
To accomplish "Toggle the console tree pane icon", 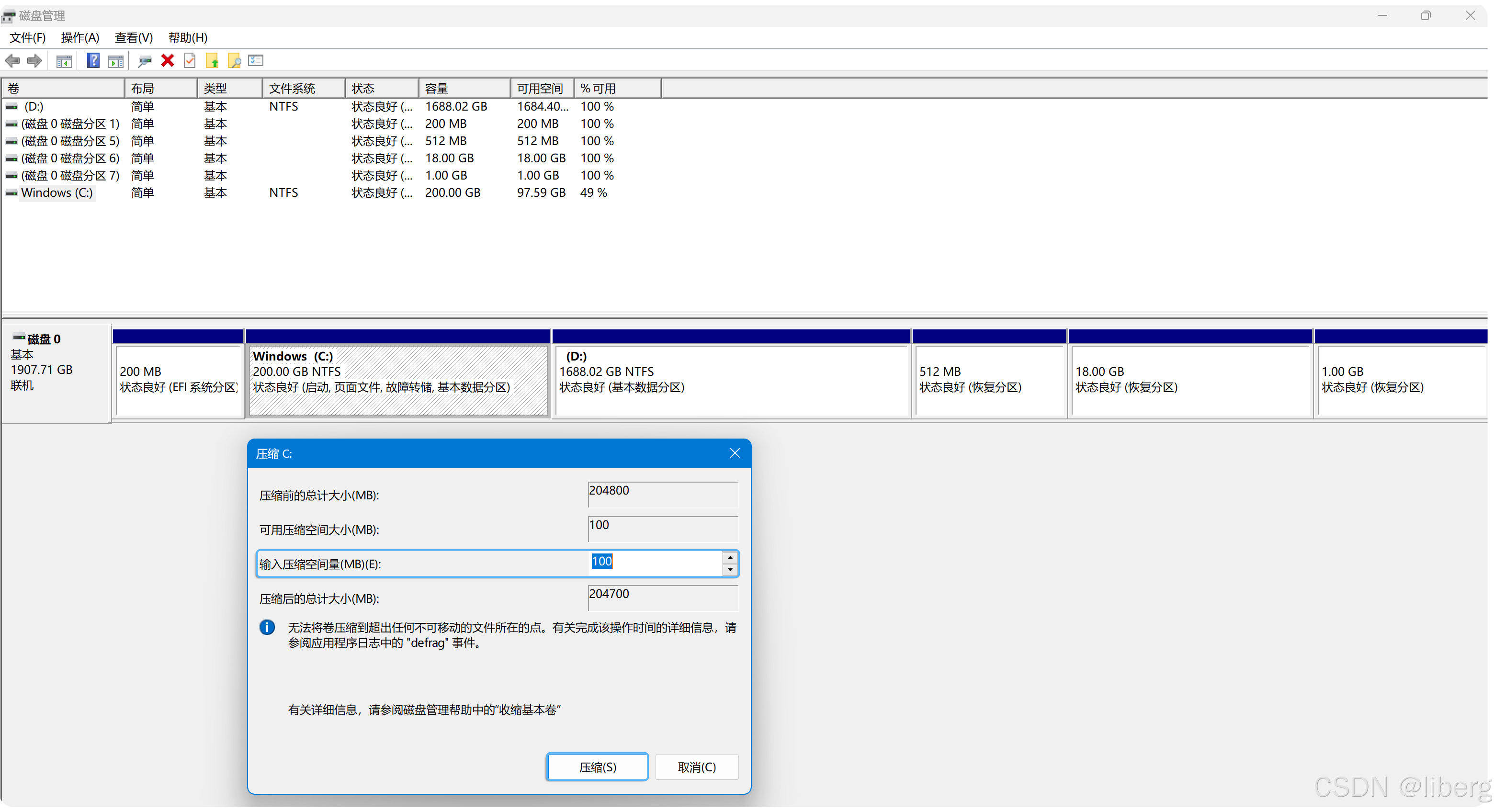I will click(x=64, y=61).
